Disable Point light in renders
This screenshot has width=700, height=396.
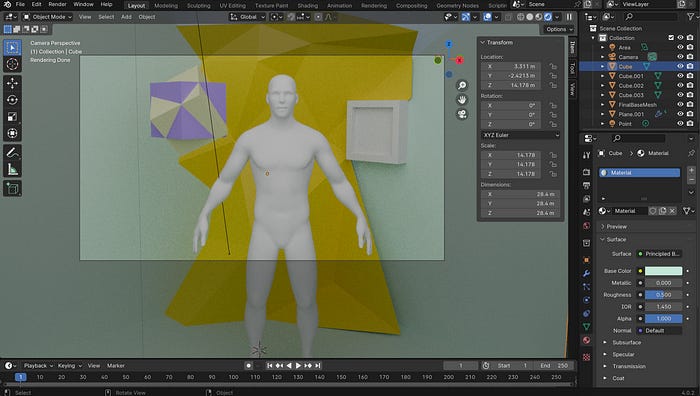[x=690, y=124]
